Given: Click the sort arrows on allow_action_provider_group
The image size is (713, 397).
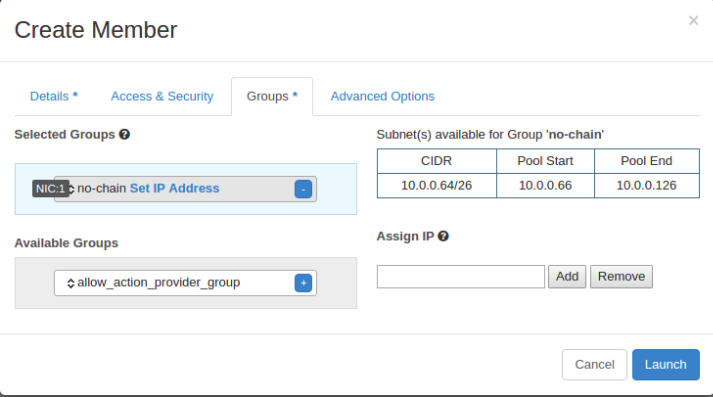Looking at the screenshot, I should [x=70, y=283].
